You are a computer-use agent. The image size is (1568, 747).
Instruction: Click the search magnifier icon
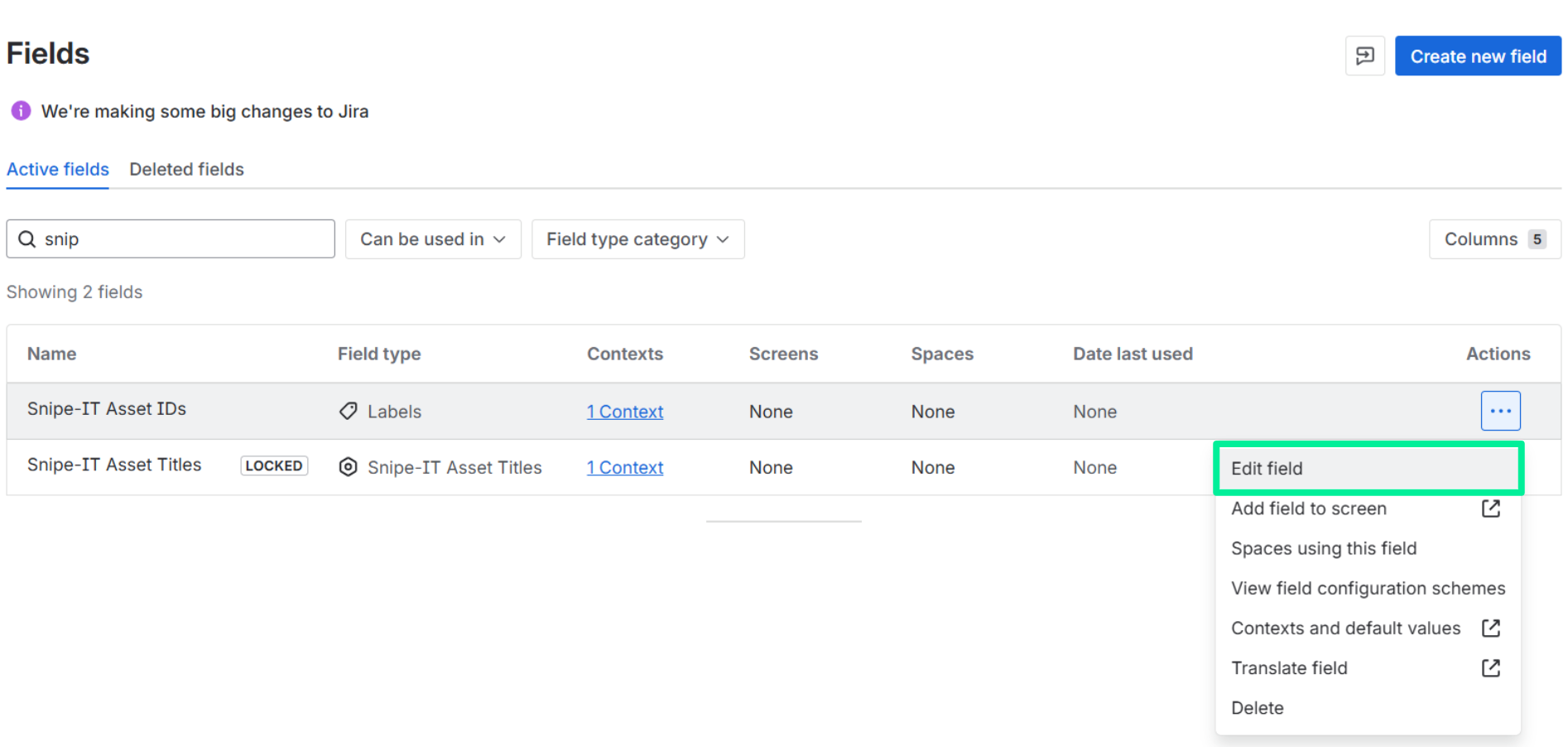click(x=27, y=239)
